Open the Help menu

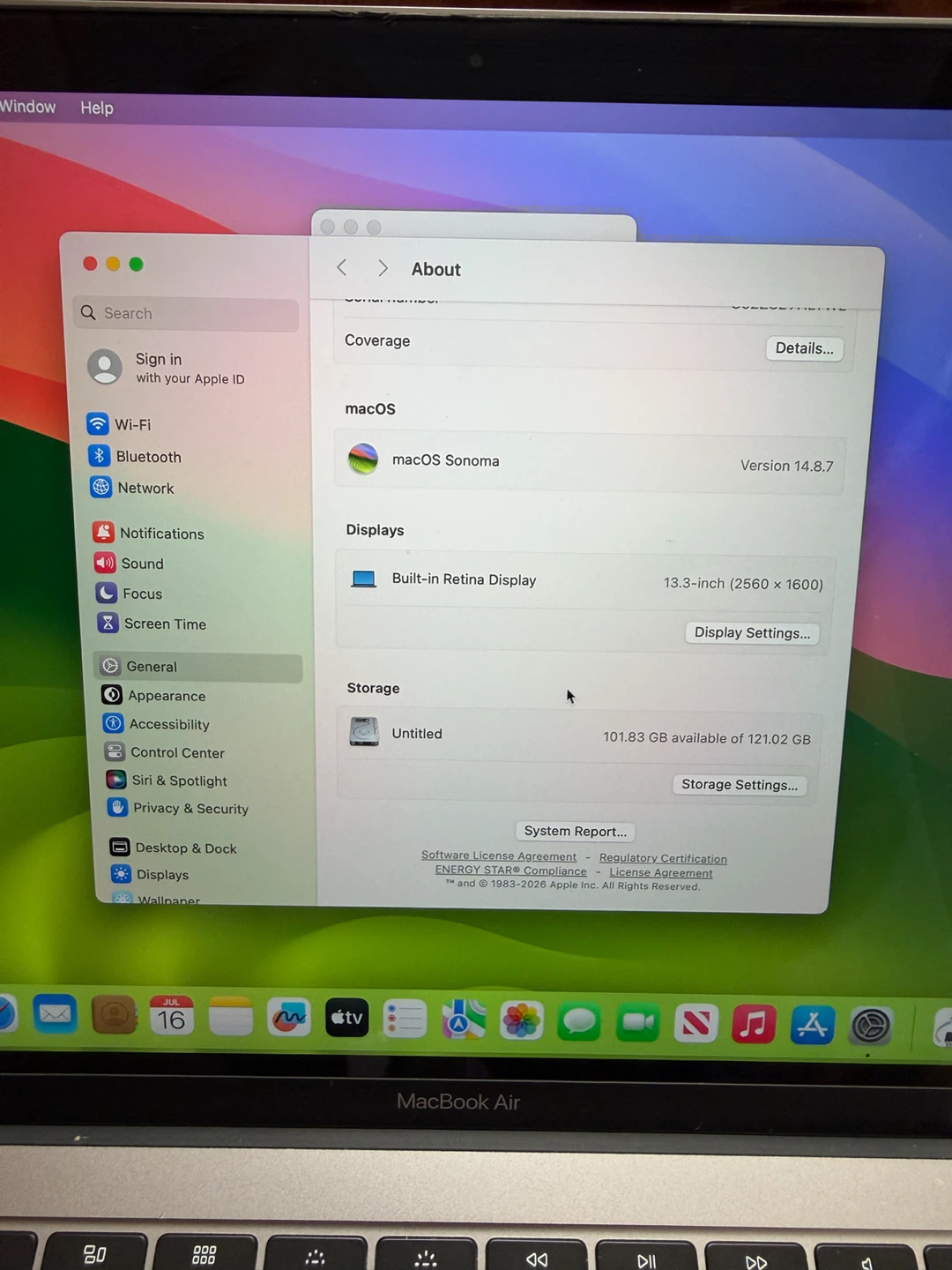pos(97,108)
